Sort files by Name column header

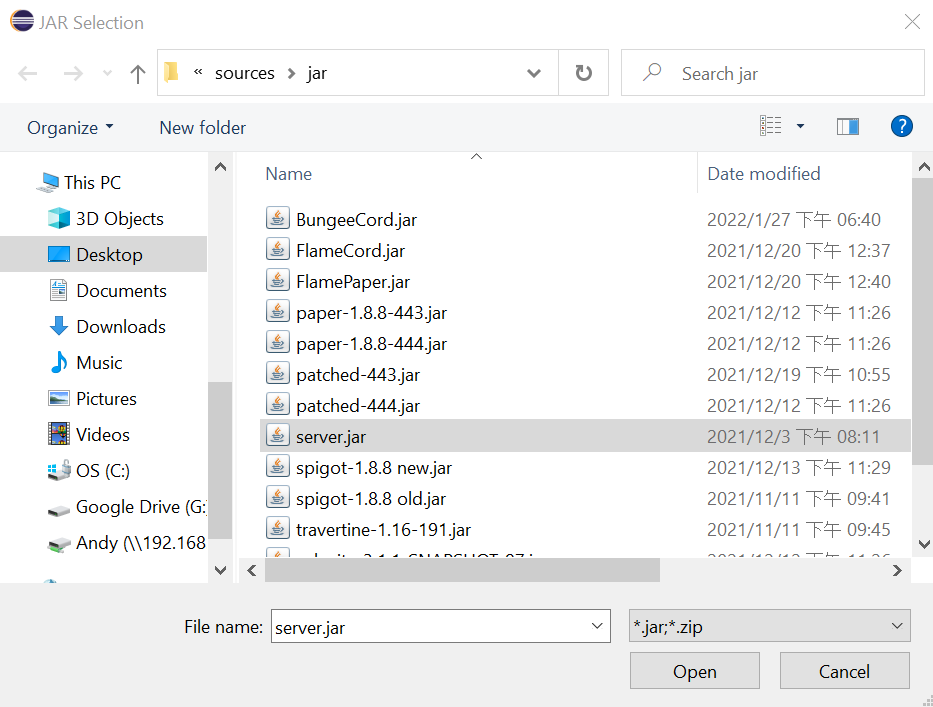click(x=288, y=174)
